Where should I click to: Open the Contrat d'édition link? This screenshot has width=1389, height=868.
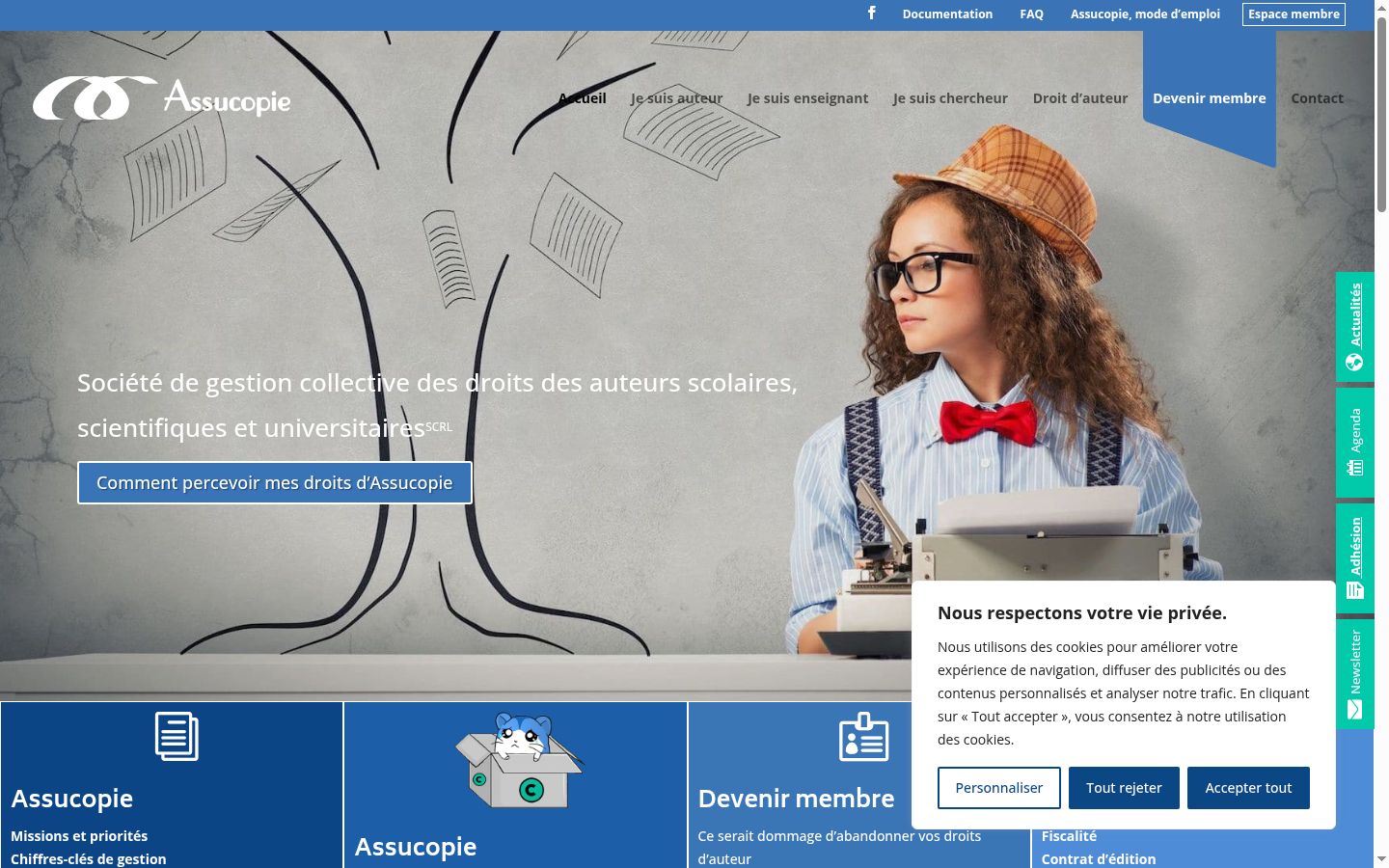pyautogui.click(x=1099, y=858)
